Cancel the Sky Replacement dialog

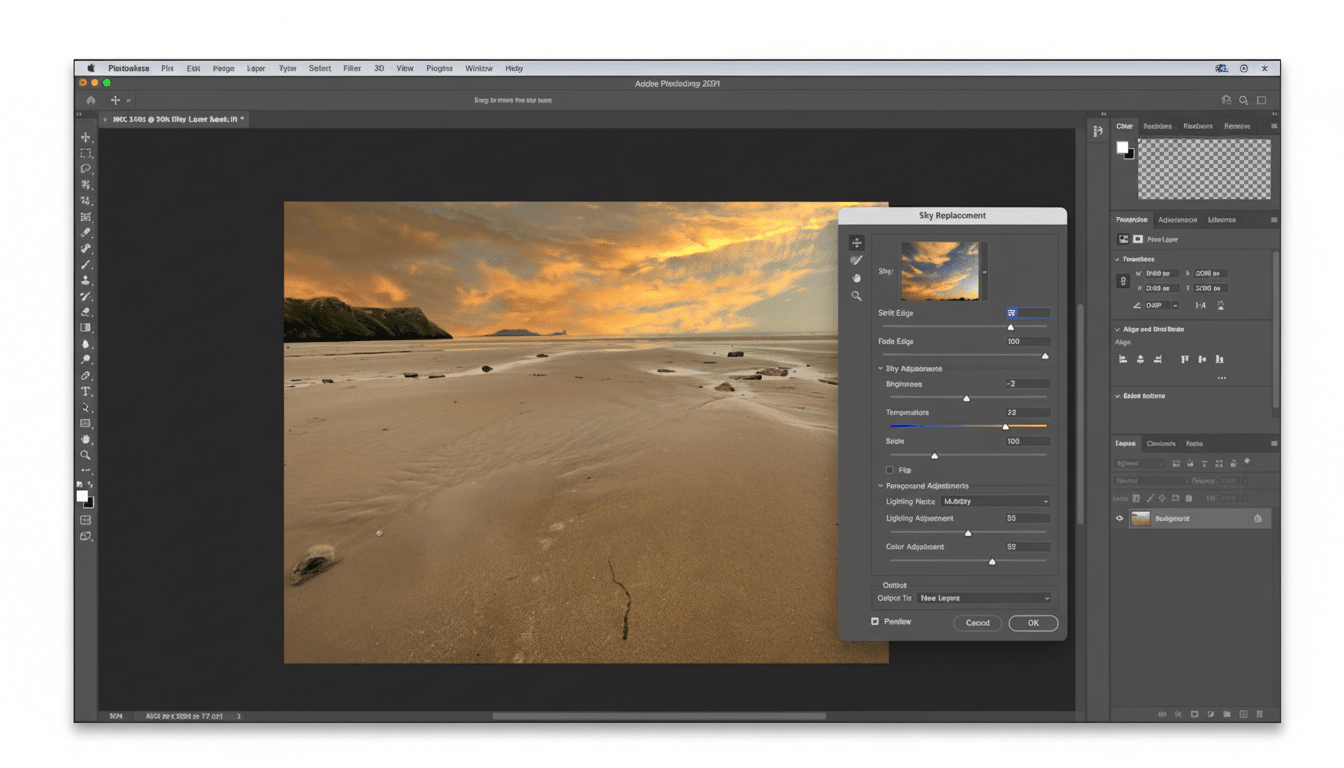click(977, 622)
